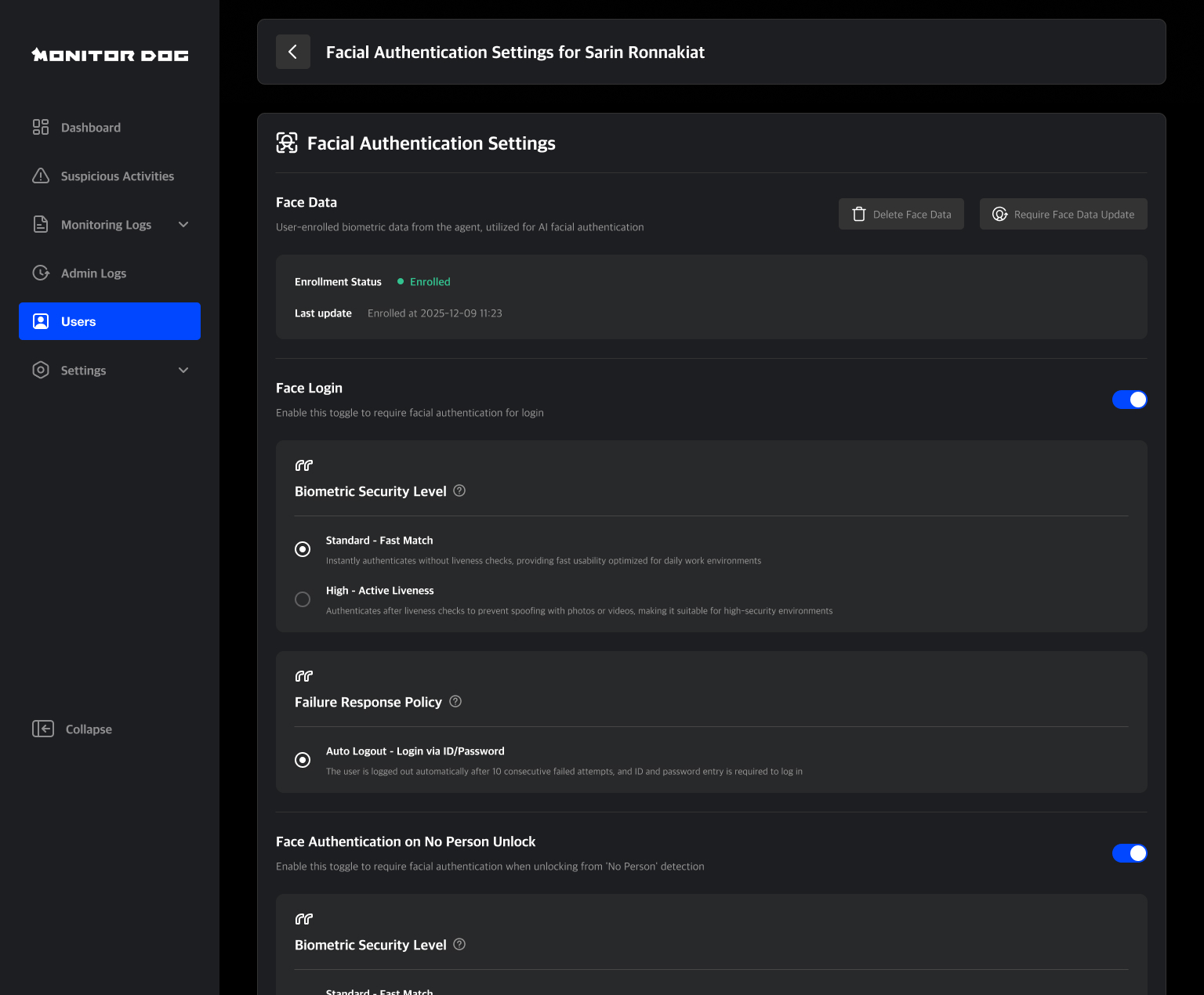Open the Dashboard panel
The image size is (1204, 995).
[90, 127]
